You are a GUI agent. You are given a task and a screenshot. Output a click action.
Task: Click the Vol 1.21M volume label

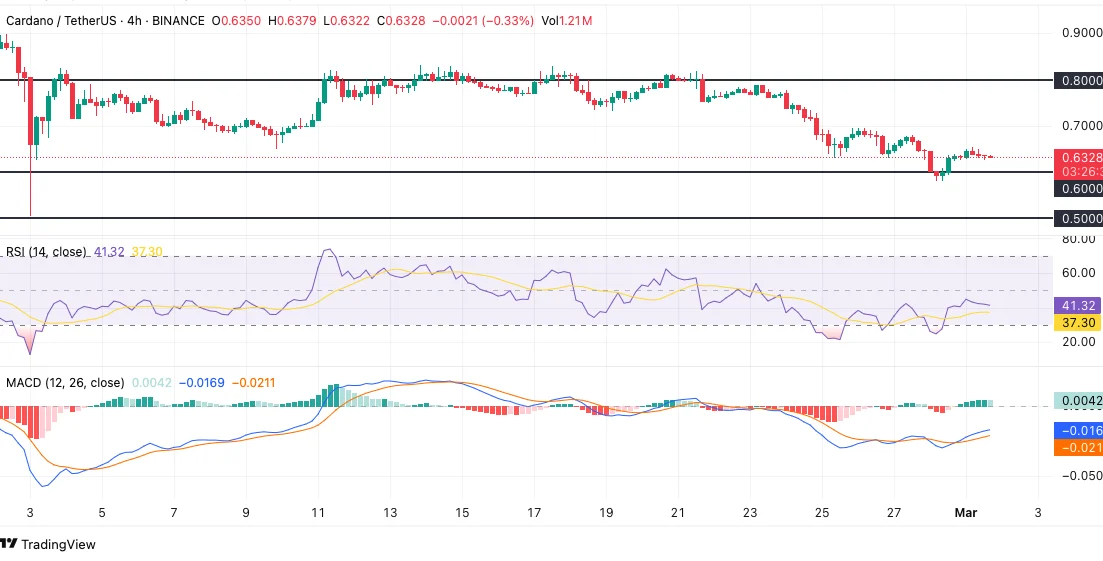[567, 21]
